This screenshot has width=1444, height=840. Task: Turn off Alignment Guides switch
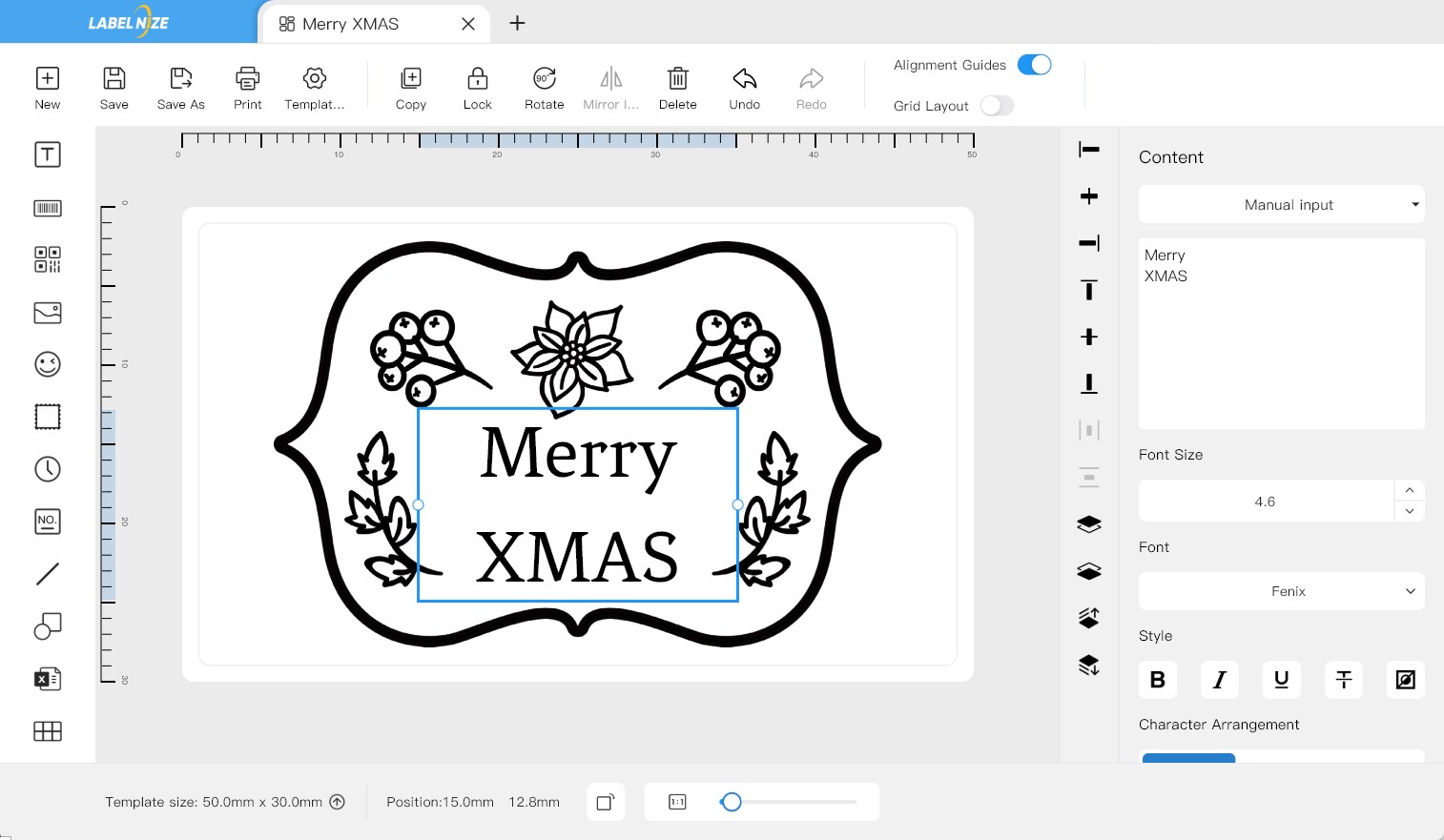1035,65
